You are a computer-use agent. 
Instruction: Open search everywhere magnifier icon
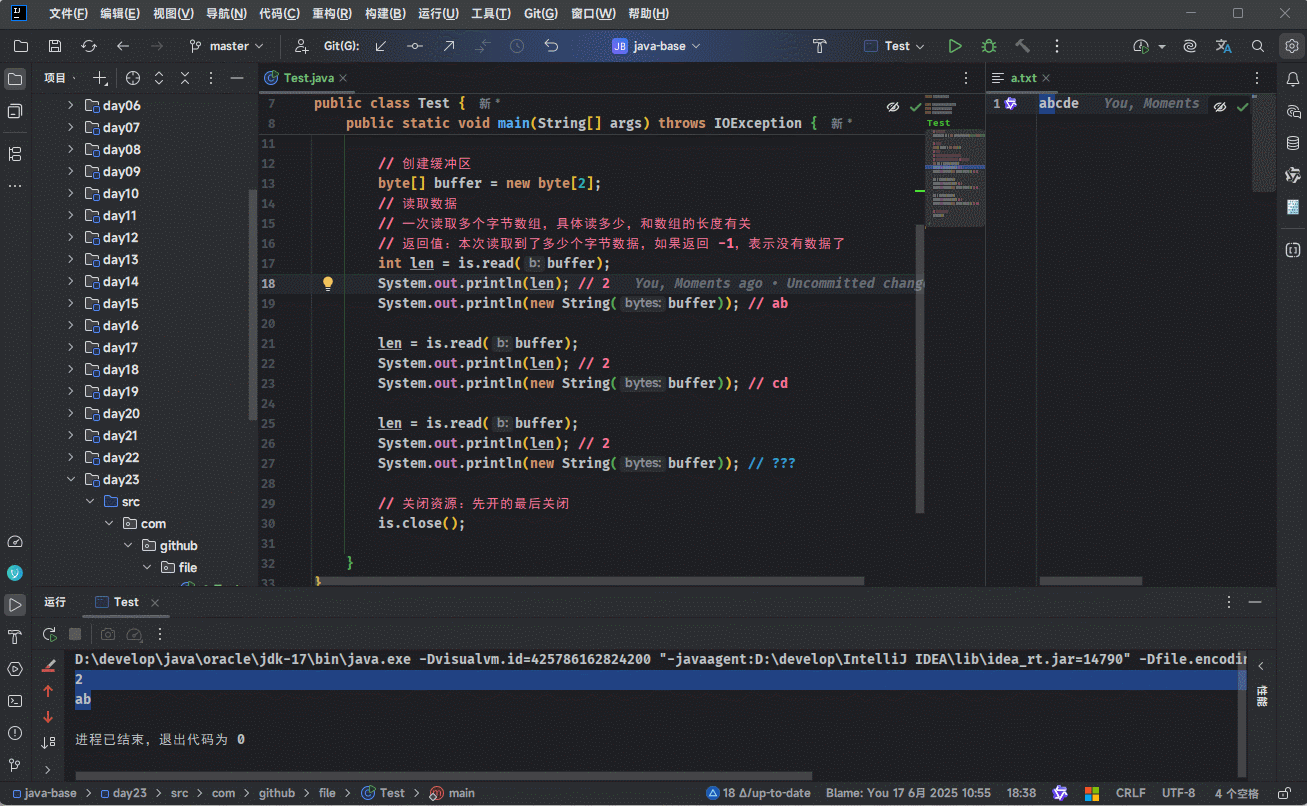point(1258,46)
